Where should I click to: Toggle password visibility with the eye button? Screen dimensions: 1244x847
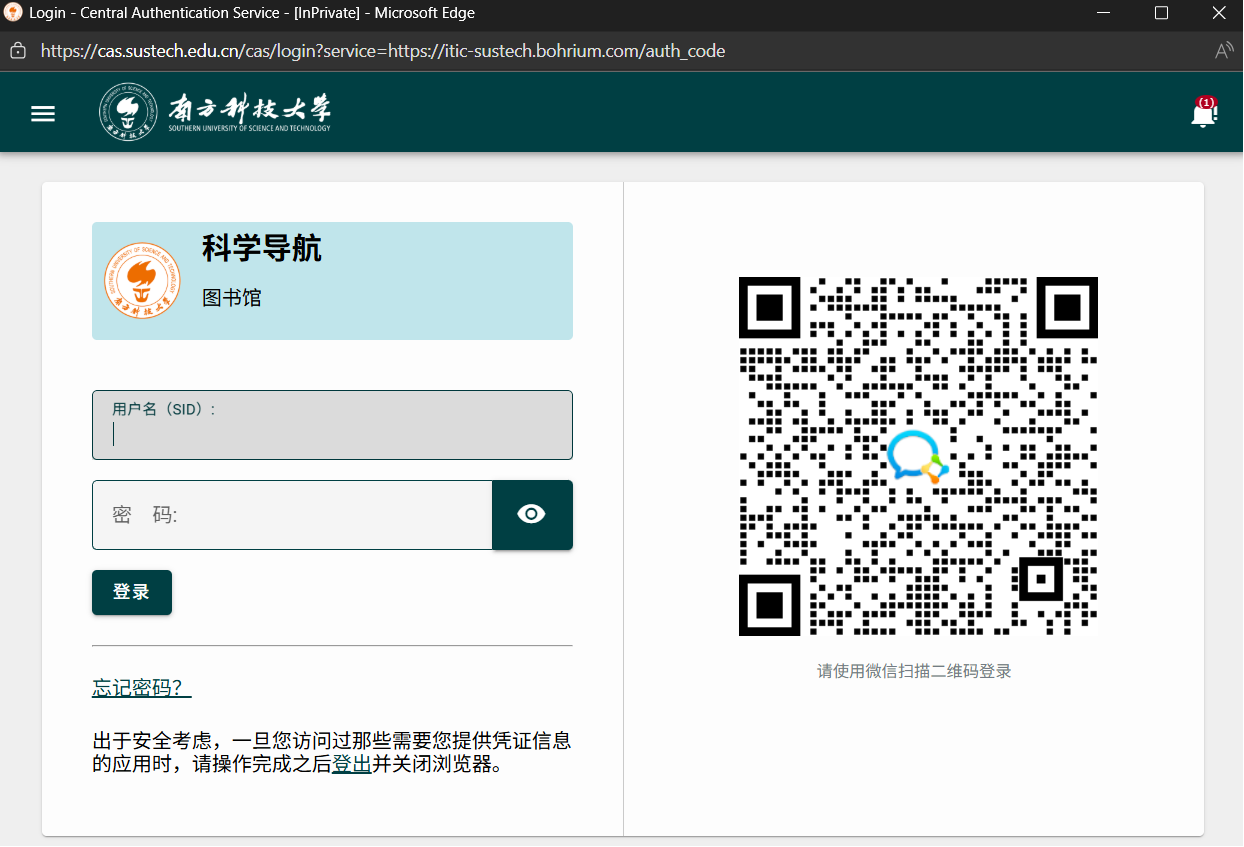[x=532, y=515]
